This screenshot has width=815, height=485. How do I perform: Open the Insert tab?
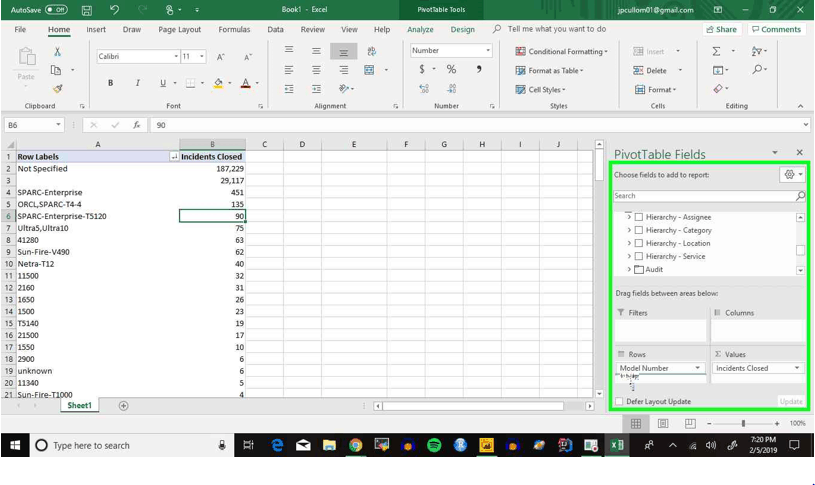(96, 30)
